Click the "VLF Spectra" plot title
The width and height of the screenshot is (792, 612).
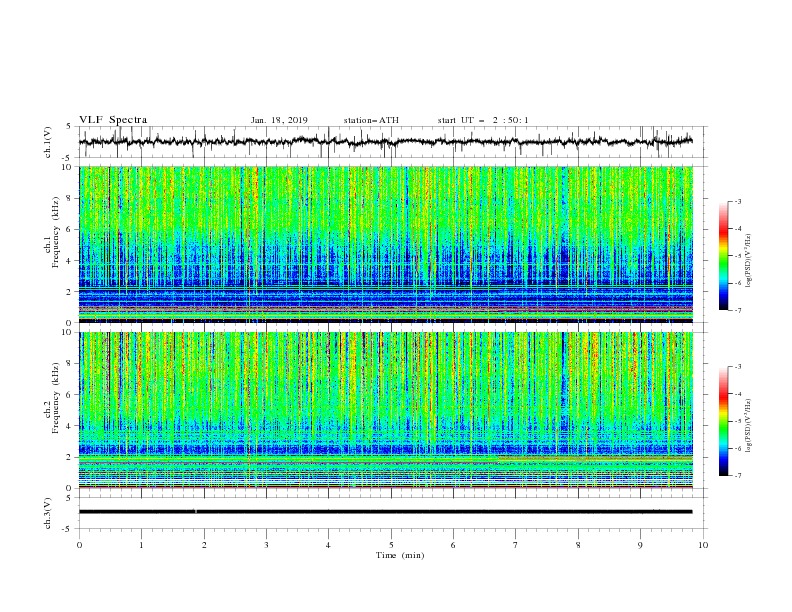pyautogui.click(x=113, y=120)
